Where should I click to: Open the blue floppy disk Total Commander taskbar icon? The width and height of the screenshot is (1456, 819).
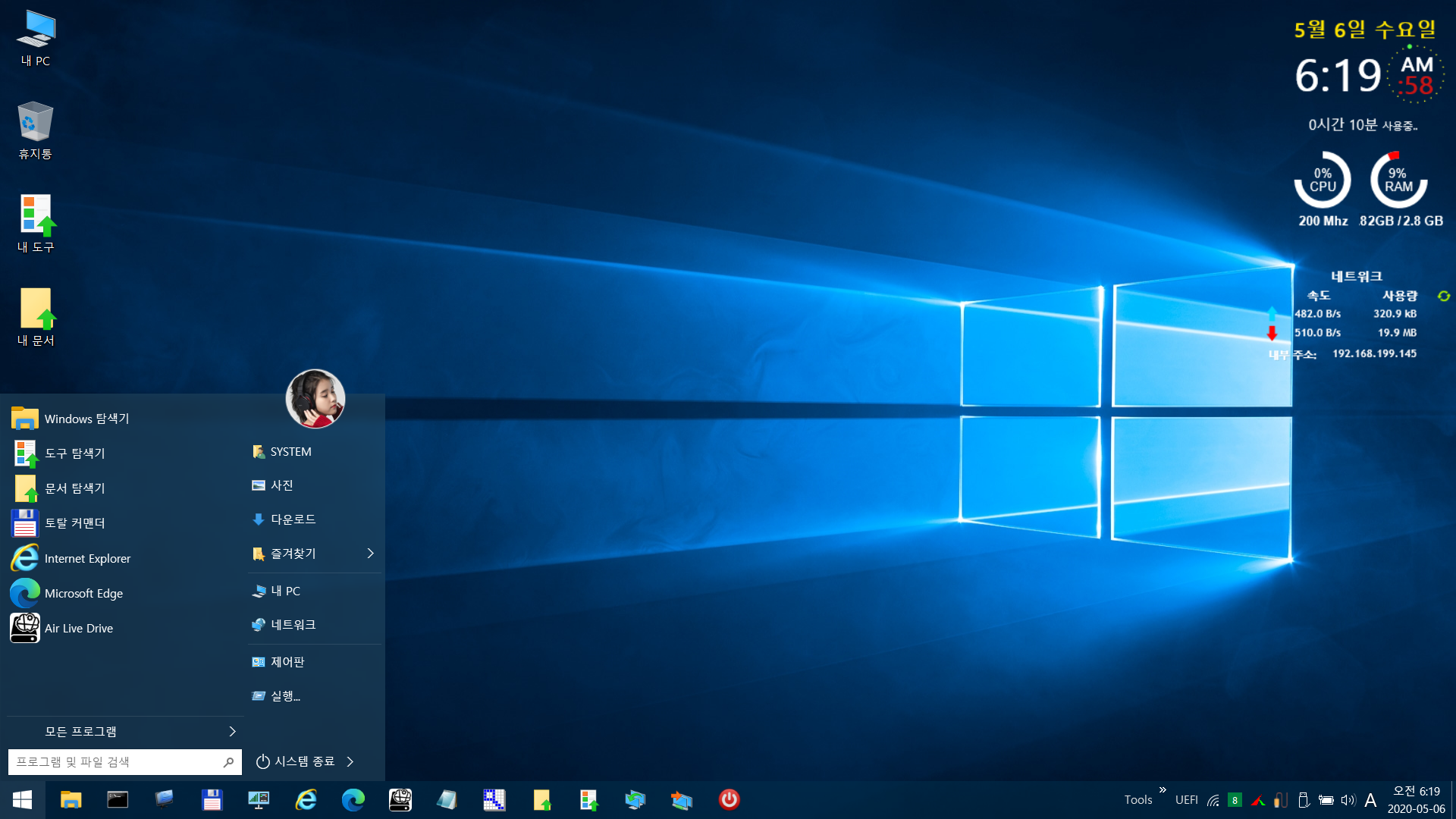212,799
